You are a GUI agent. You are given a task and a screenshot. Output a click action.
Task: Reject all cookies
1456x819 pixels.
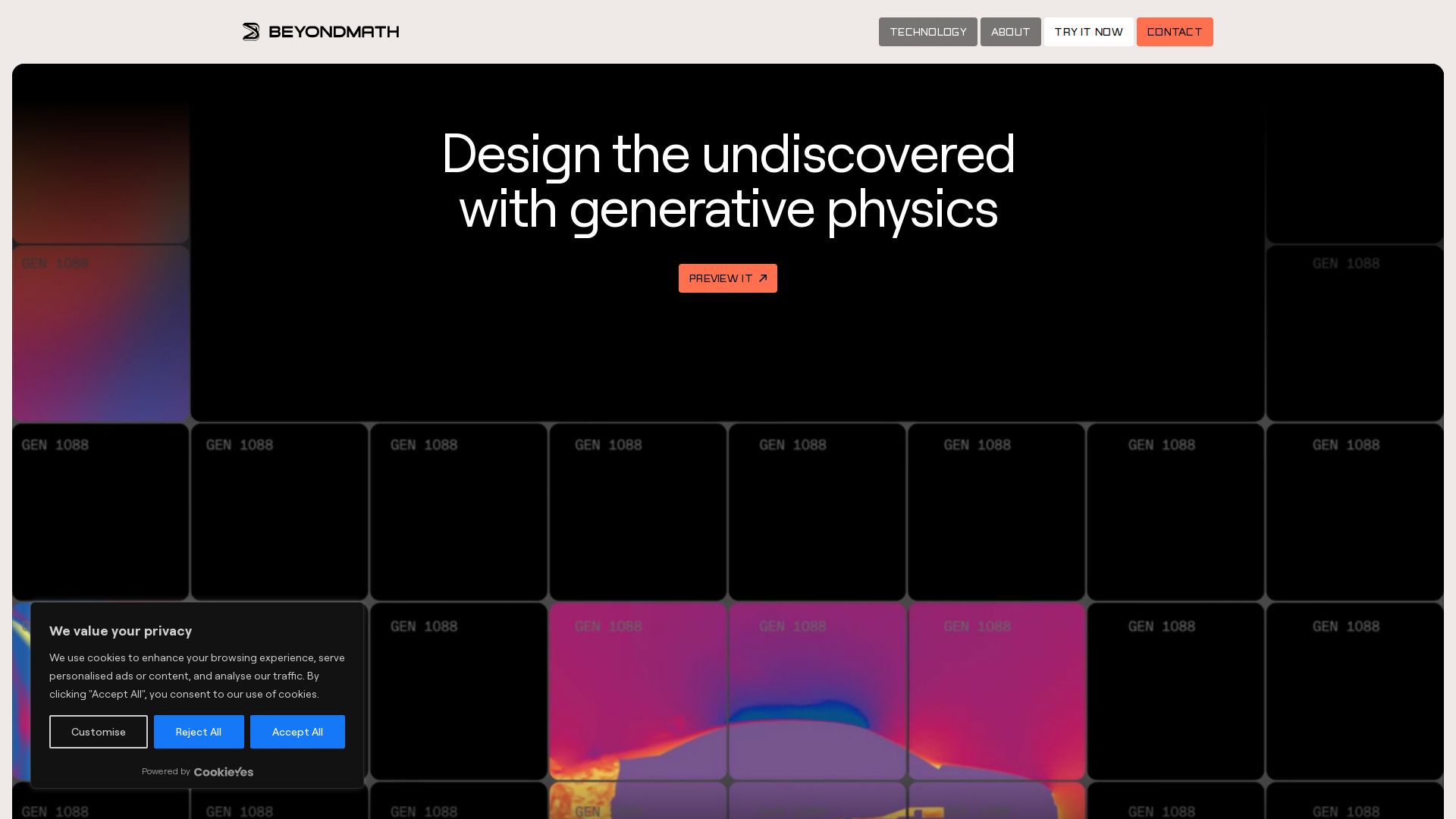point(199,732)
